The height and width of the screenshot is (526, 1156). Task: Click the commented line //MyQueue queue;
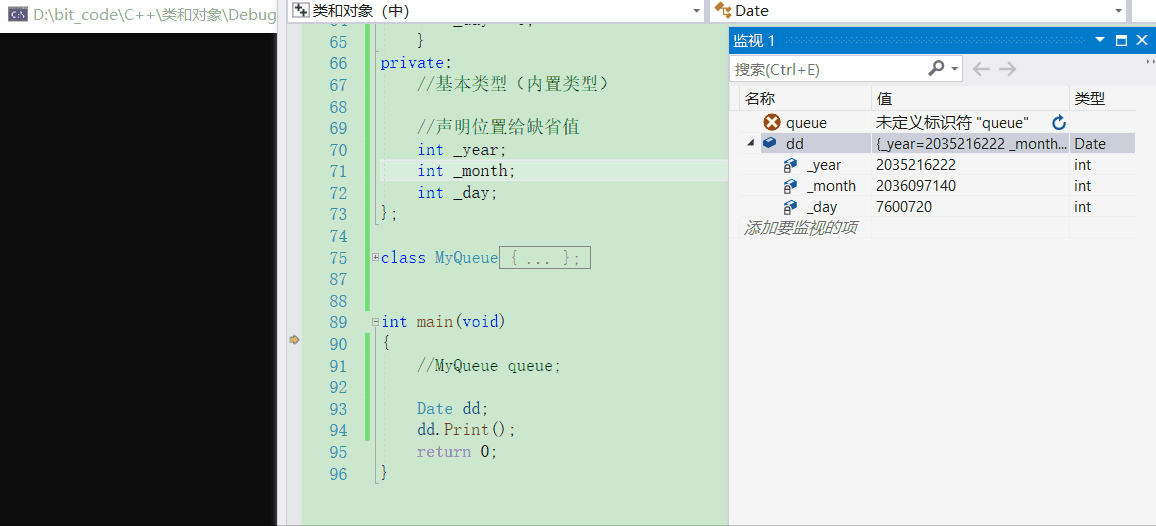point(490,366)
